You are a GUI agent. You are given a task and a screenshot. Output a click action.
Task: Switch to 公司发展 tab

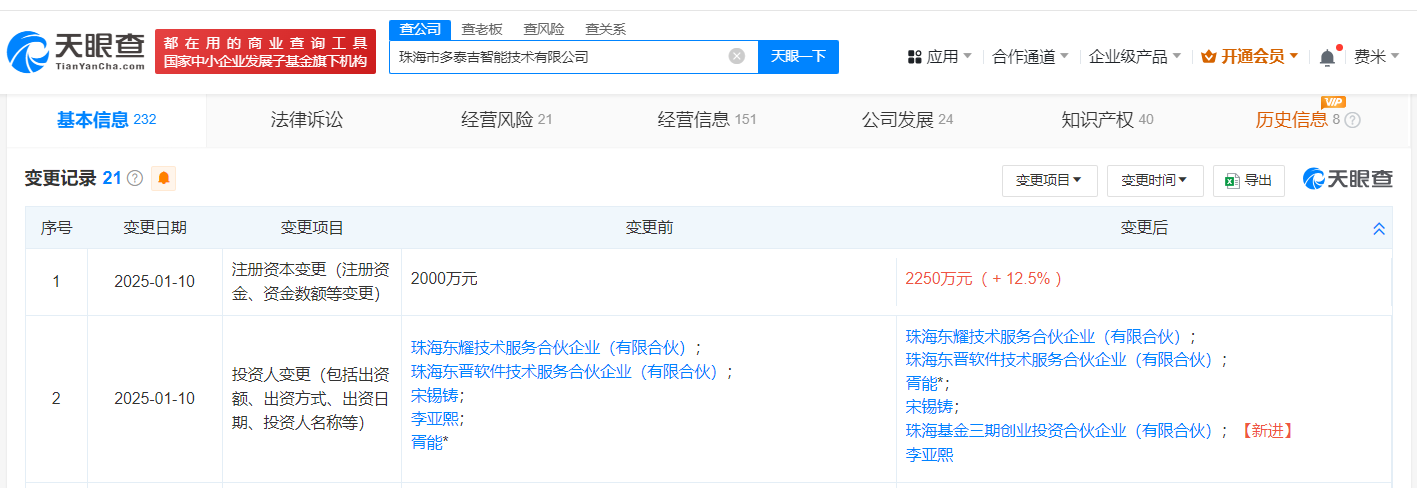point(907,120)
